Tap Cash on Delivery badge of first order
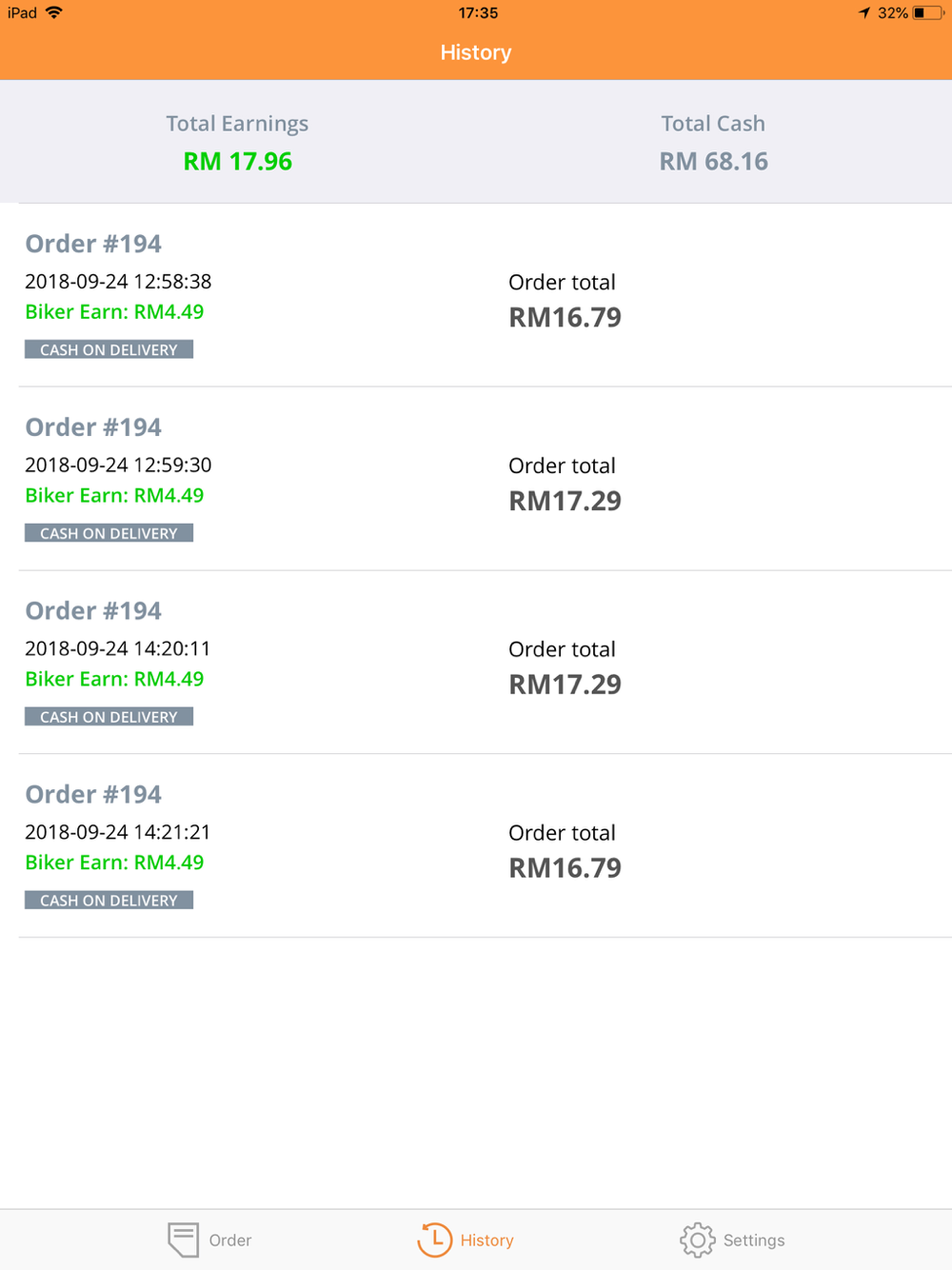This screenshot has width=952, height=1270. pyautogui.click(x=109, y=349)
